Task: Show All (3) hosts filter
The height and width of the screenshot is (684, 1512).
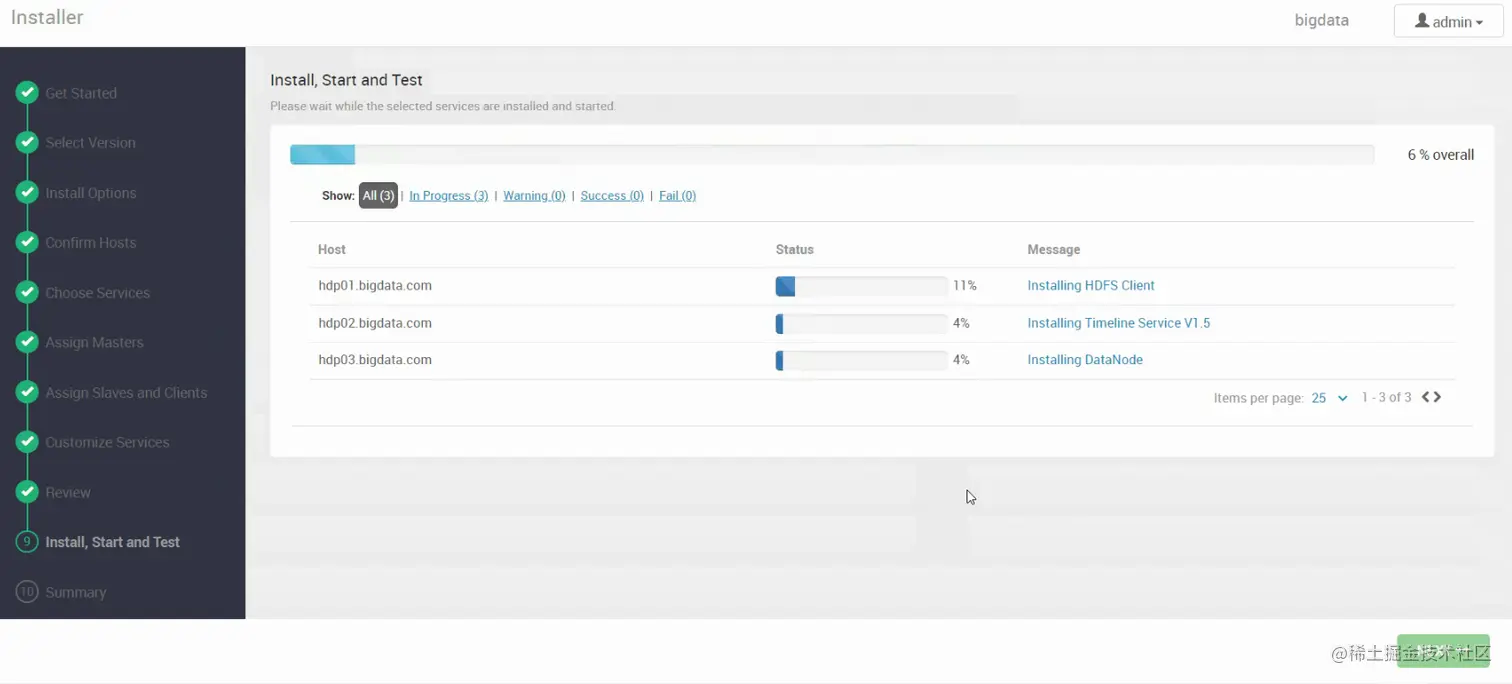Action: coord(378,196)
